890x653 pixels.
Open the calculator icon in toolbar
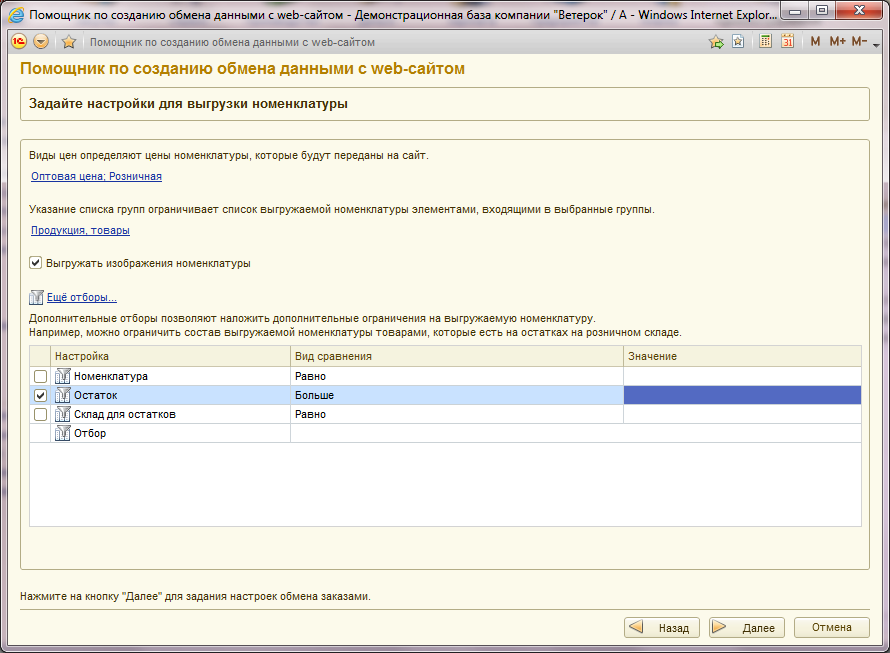point(765,41)
